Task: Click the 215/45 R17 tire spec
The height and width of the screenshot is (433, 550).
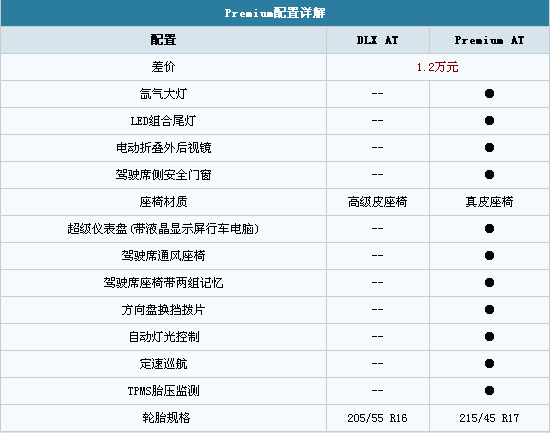Action: click(489, 418)
